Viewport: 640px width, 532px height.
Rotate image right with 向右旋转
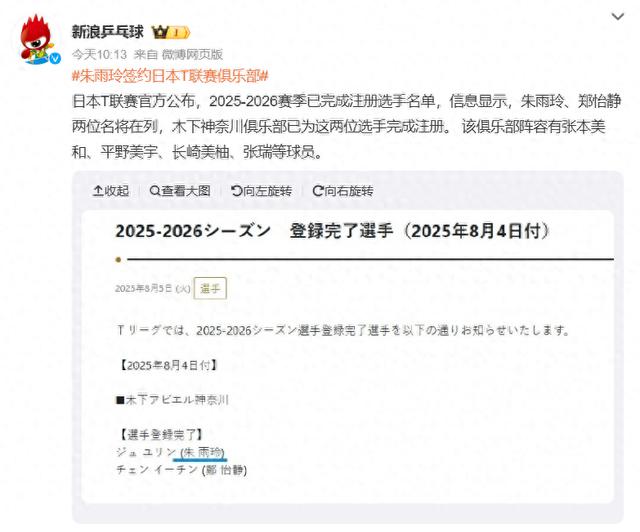pyautogui.click(x=343, y=191)
